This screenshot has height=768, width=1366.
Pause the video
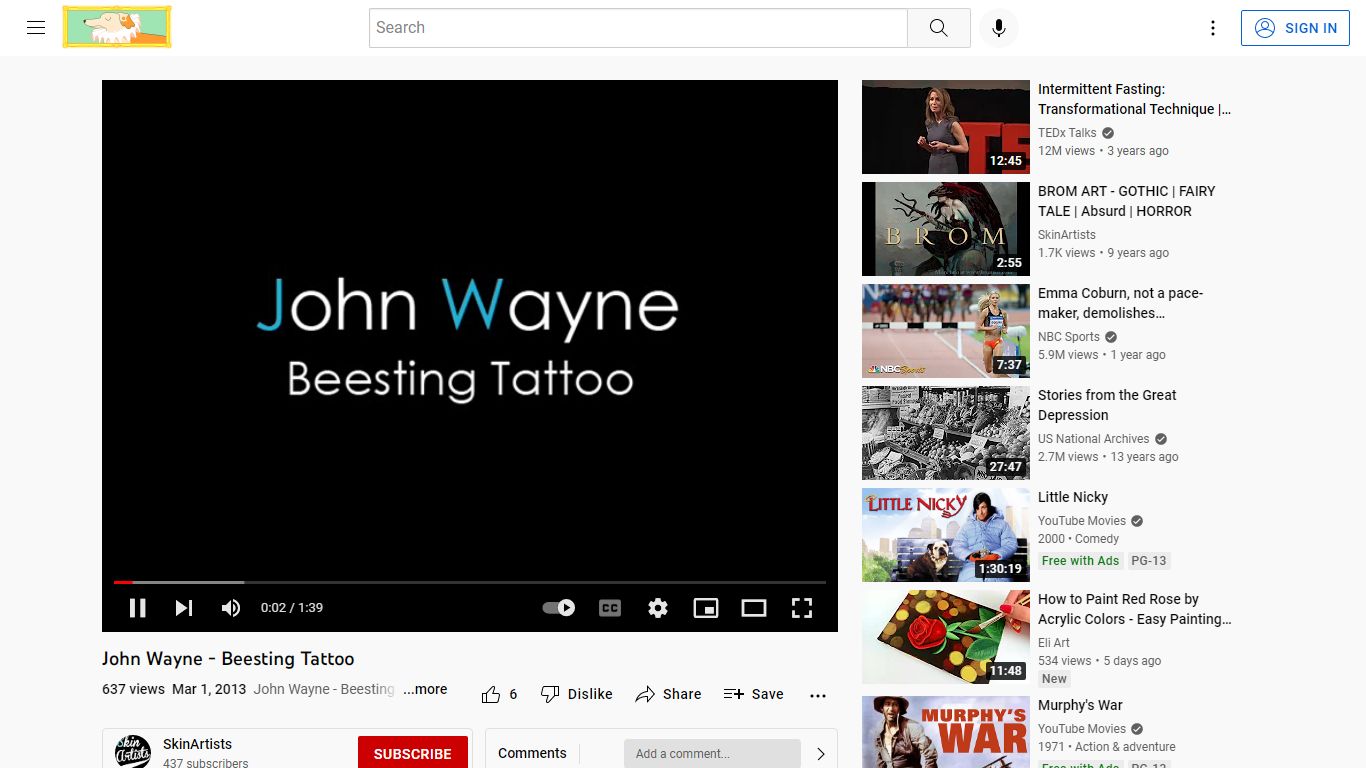coord(138,608)
